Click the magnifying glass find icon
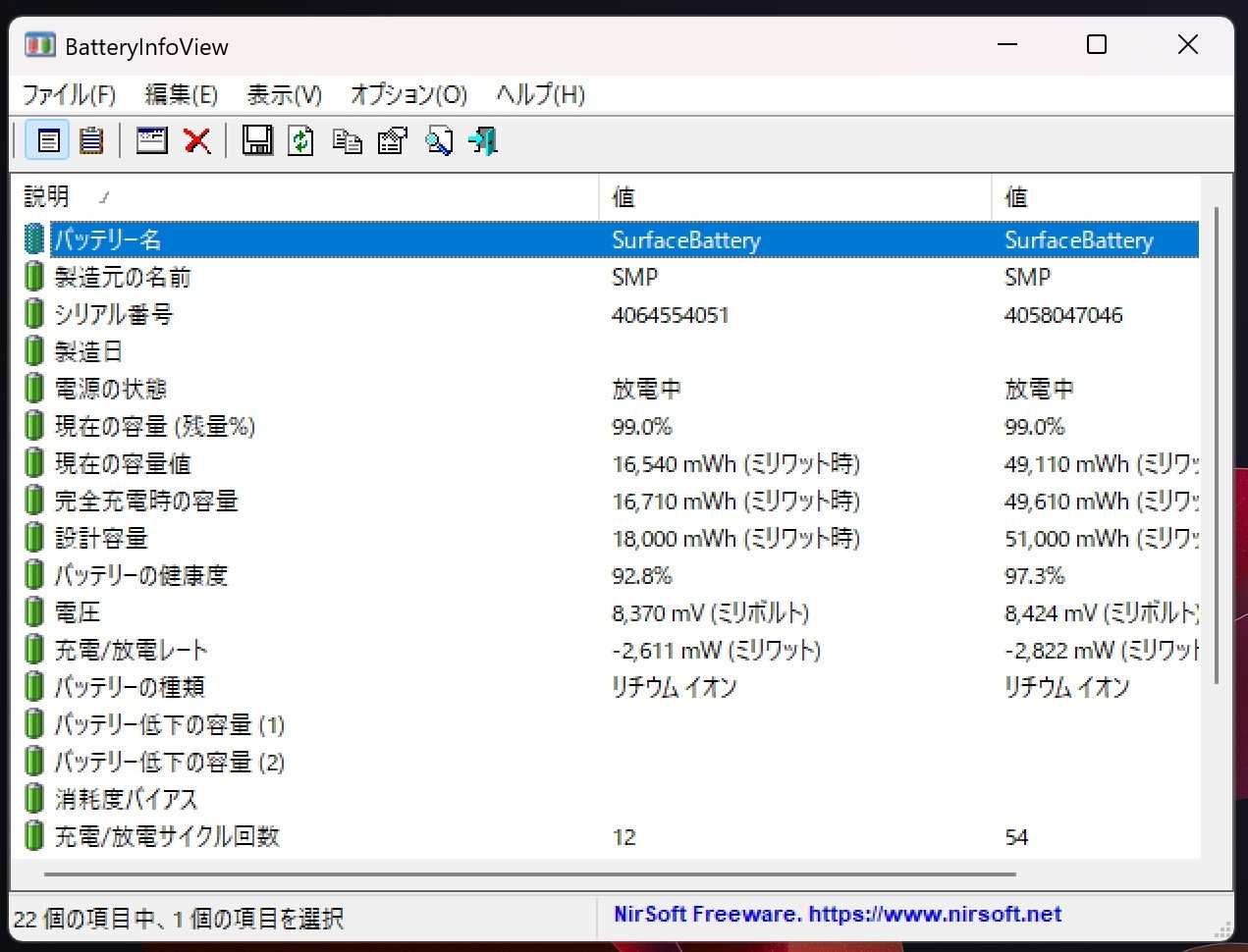Image resolution: width=1248 pixels, height=952 pixels. (438, 141)
